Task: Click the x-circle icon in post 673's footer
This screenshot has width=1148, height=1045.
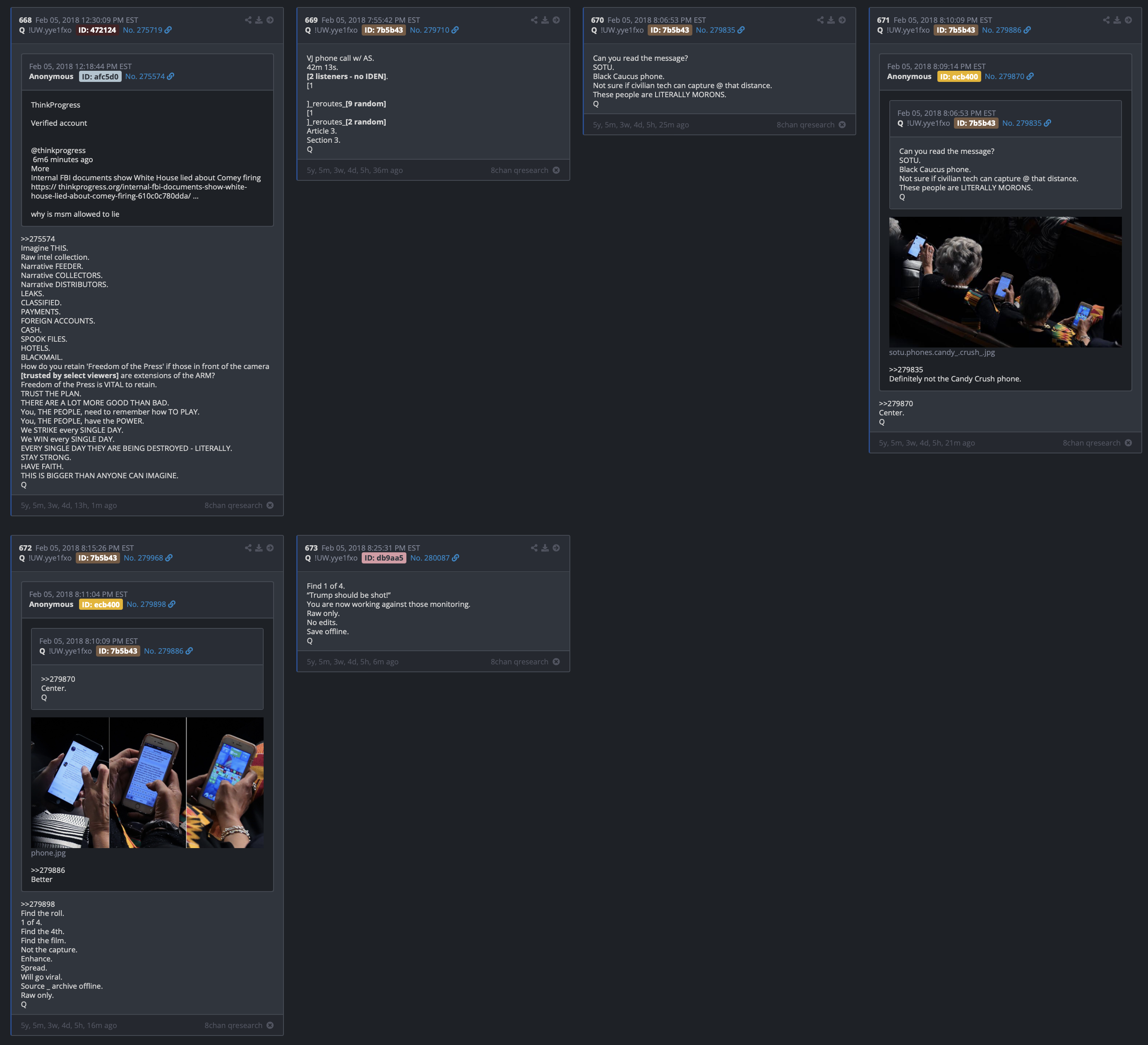Action: (x=556, y=662)
